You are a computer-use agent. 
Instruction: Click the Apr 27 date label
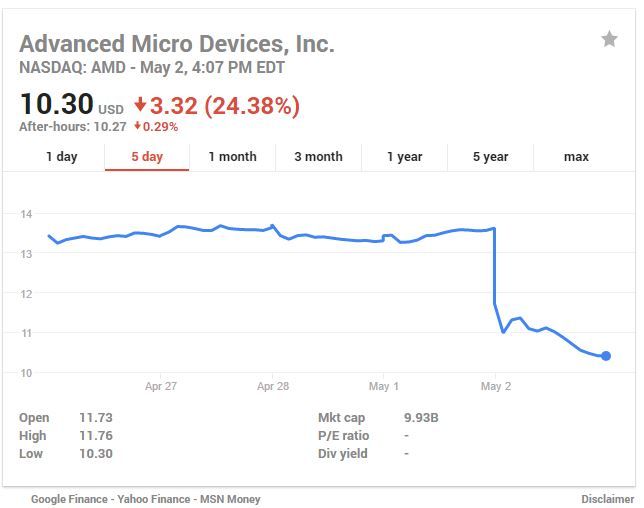click(161, 386)
